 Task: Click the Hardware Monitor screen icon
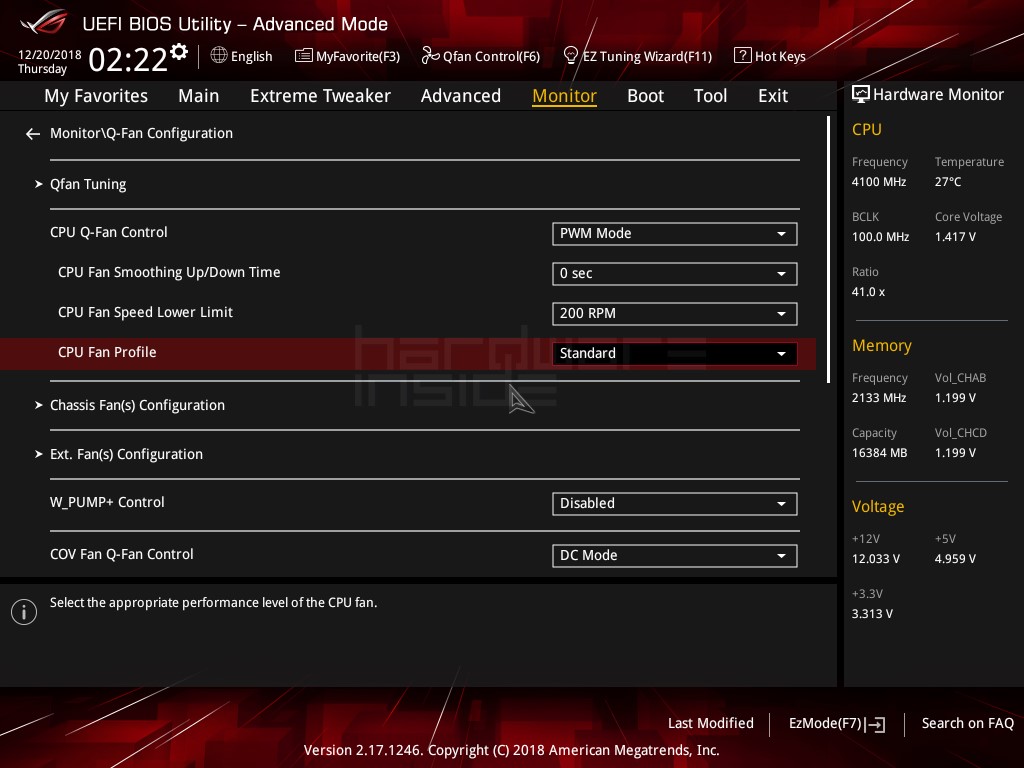click(861, 95)
